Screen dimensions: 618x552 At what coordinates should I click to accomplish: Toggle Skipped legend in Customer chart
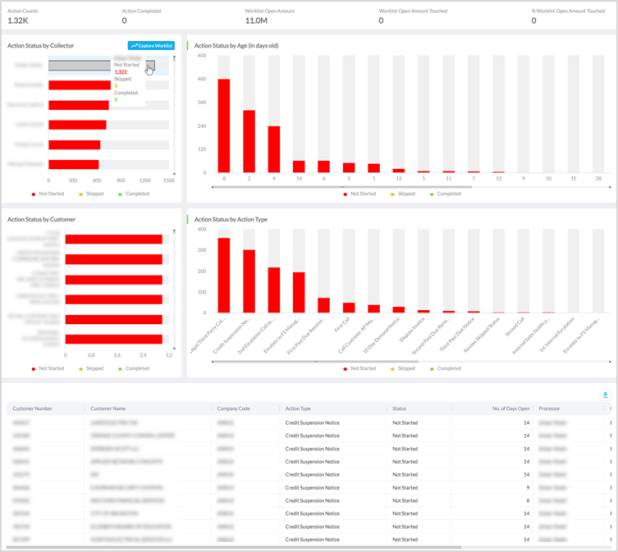[91, 368]
